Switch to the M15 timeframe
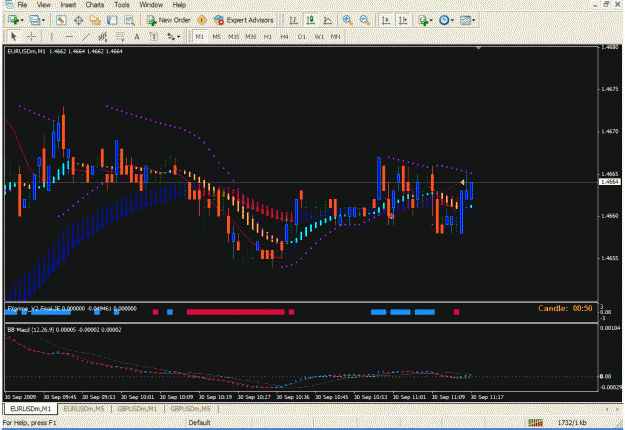Image resolution: width=625 pixels, height=430 pixels. pos(233,37)
